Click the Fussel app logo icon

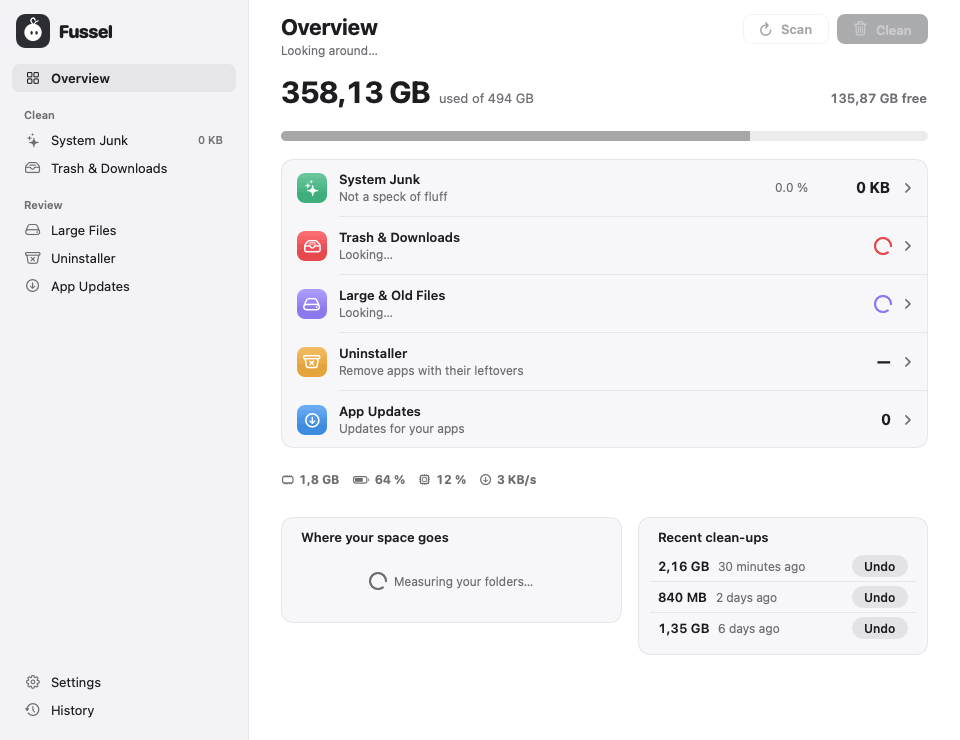pos(33,31)
